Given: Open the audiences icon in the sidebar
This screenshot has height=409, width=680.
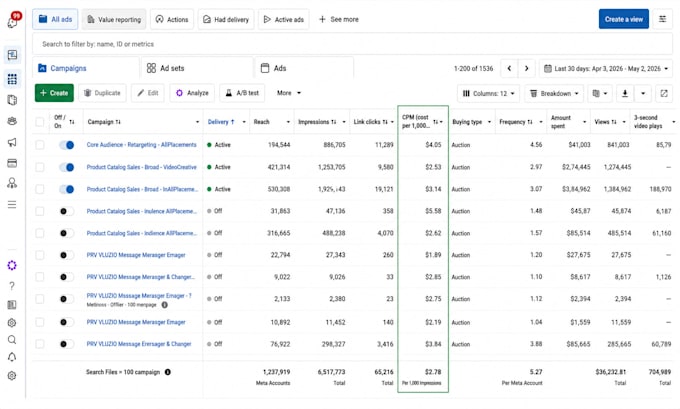Looking at the screenshot, I should click(12, 121).
